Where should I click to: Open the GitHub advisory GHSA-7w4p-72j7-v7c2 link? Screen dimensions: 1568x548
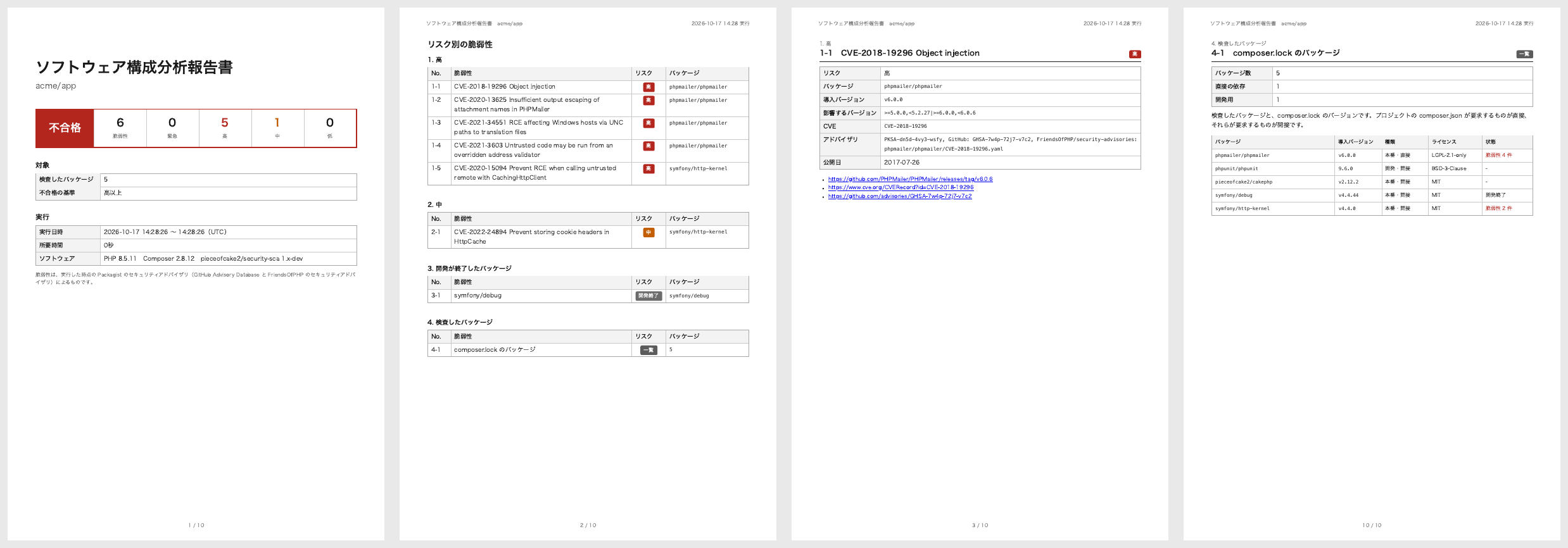(899, 196)
